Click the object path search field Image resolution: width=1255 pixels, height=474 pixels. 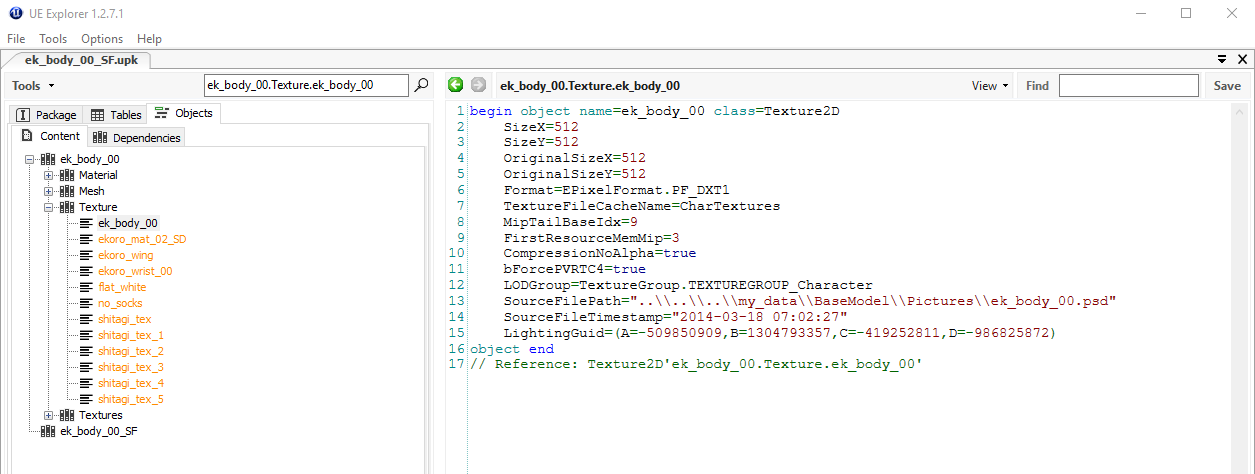[x=306, y=86]
